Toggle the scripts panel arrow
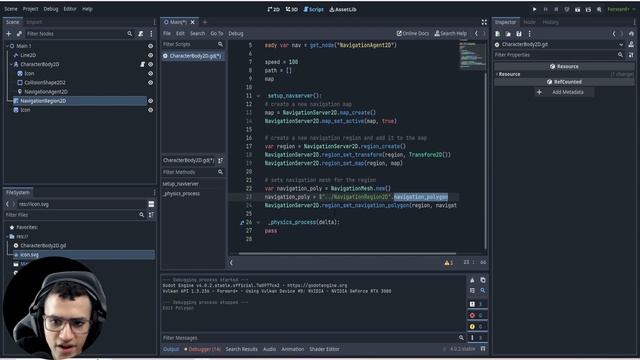The height and width of the screenshot is (360, 640). [231, 263]
